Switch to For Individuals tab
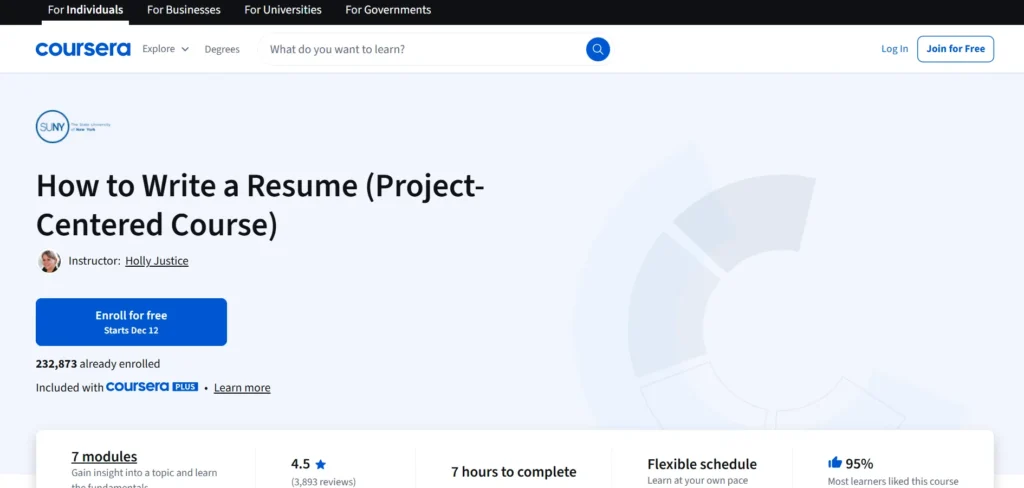 [86, 10]
